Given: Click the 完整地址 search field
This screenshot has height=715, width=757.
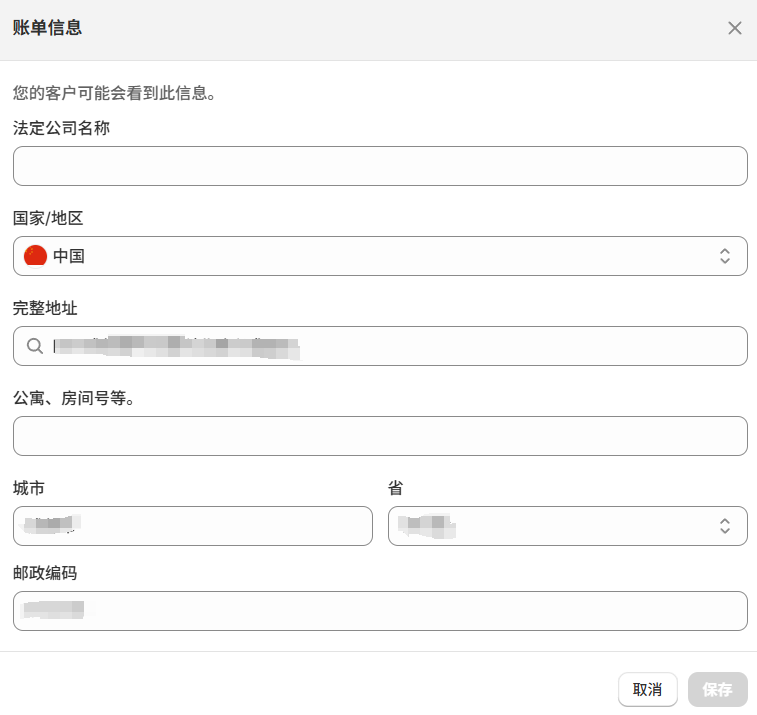Looking at the screenshot, I should coord(380,346).
